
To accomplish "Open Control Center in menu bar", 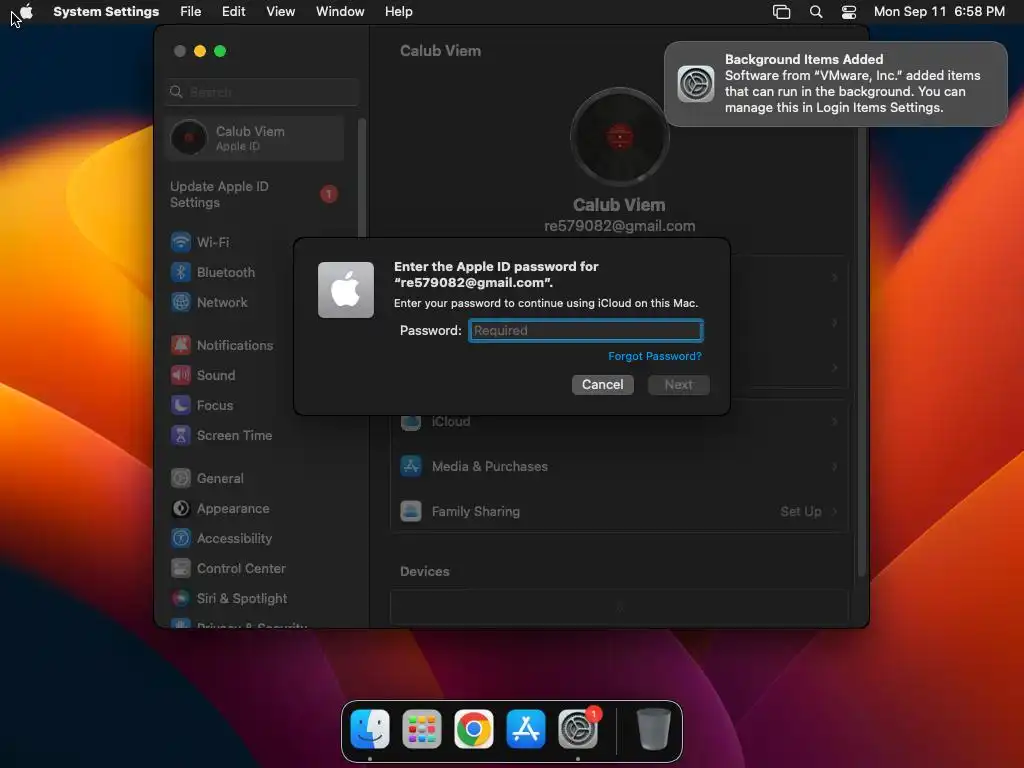I will [848, 12].
